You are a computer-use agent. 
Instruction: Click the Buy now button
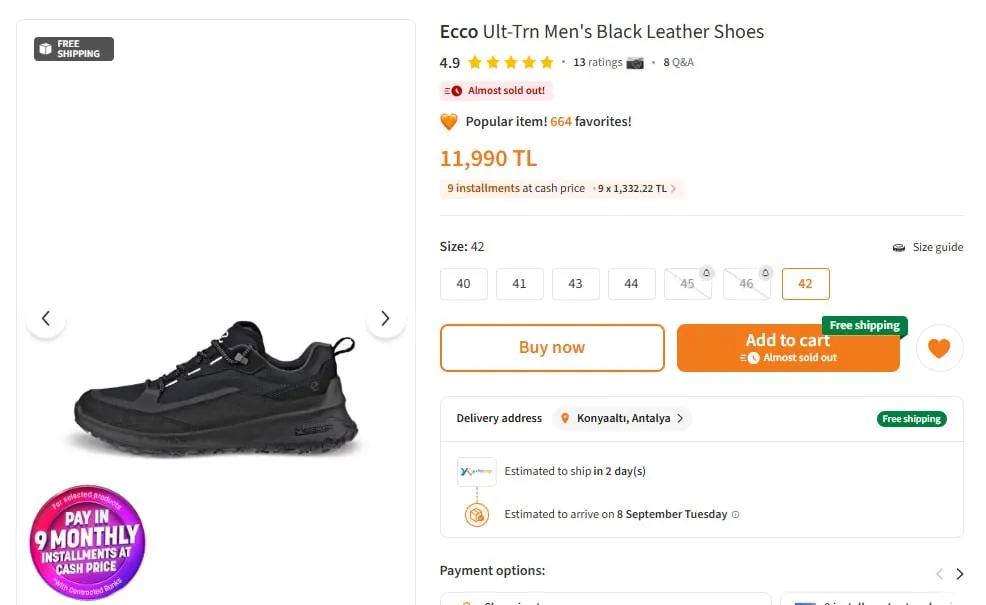click(x=552, y=348)
